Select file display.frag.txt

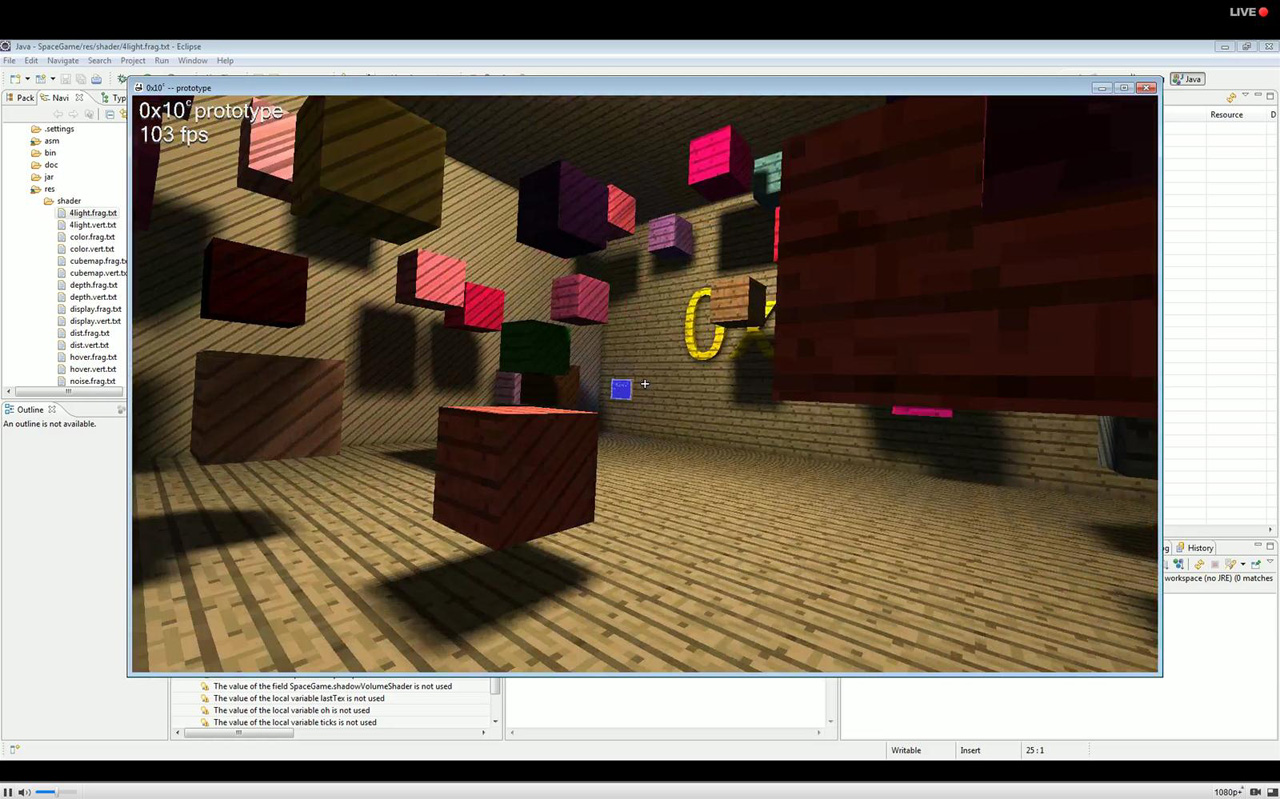point(89,309)
